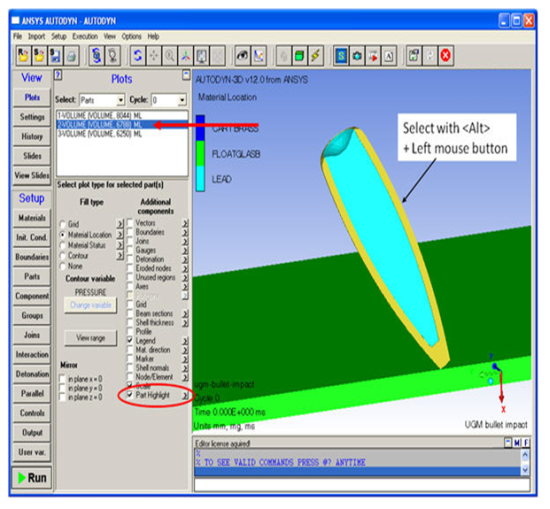Screen dimensions: 550x509
Task: Expand Legend options arrow
Action: coord(185,341)
